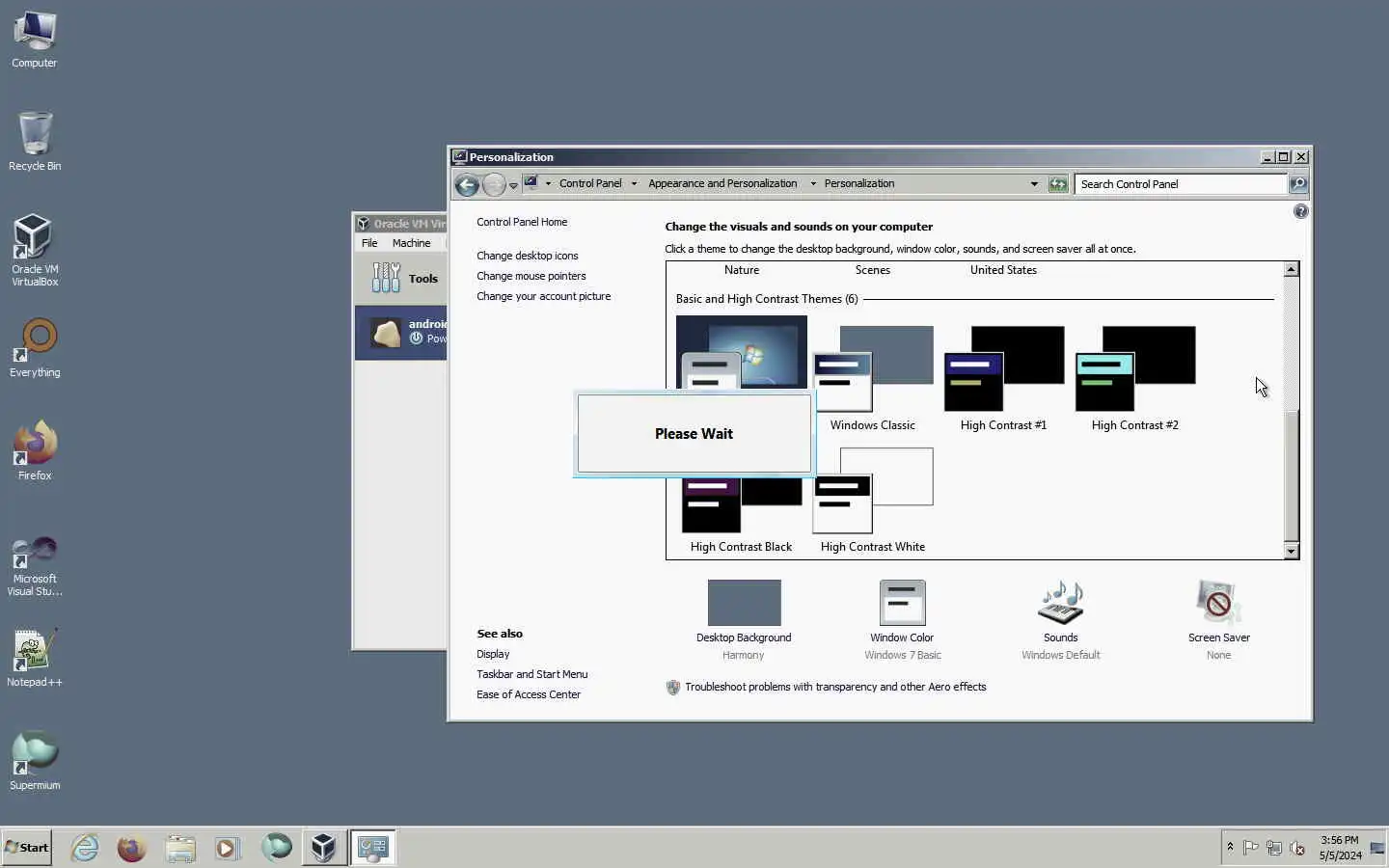Screen dimensions: 1389x868
Task: Click the theme list scrollbar thumb
Action: [1291, 475]
